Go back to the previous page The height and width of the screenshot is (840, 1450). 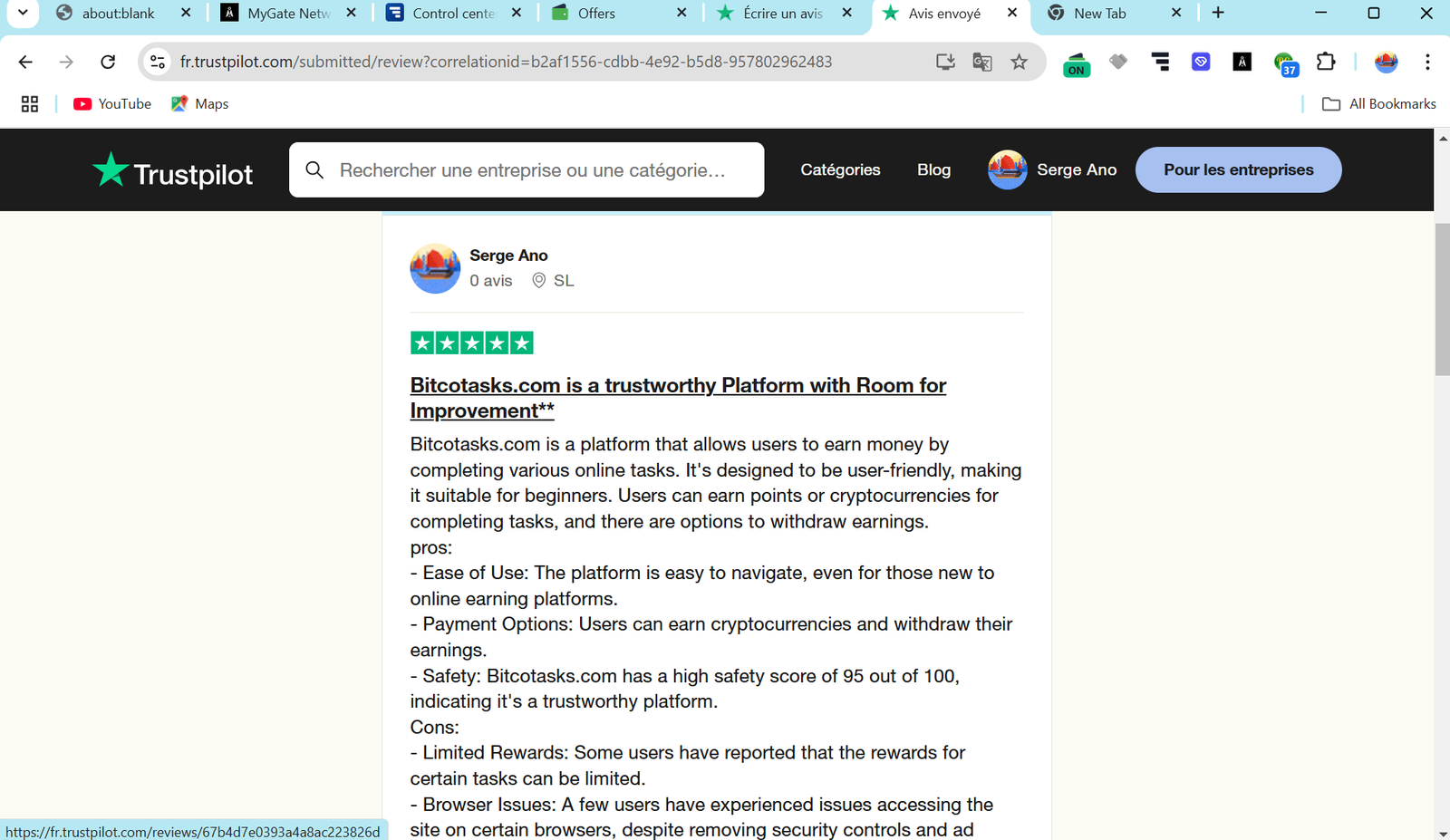(25, 62)
